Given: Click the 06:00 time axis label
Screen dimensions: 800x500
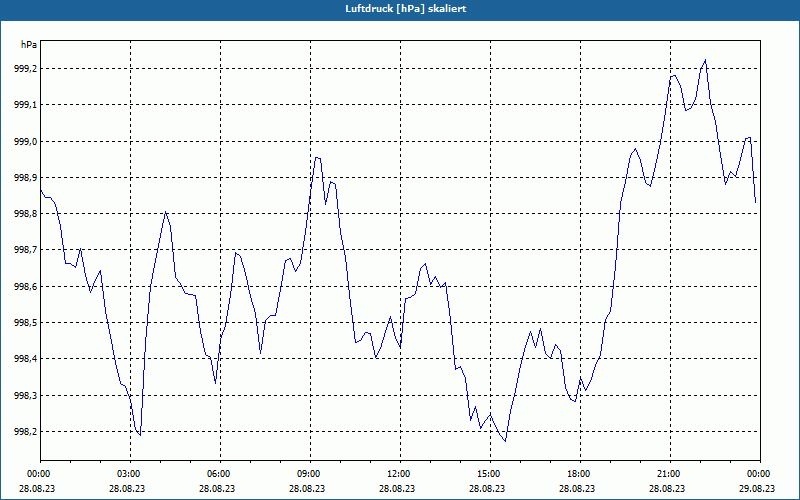Looking at the screenshot, I should (x=220, y=474).
